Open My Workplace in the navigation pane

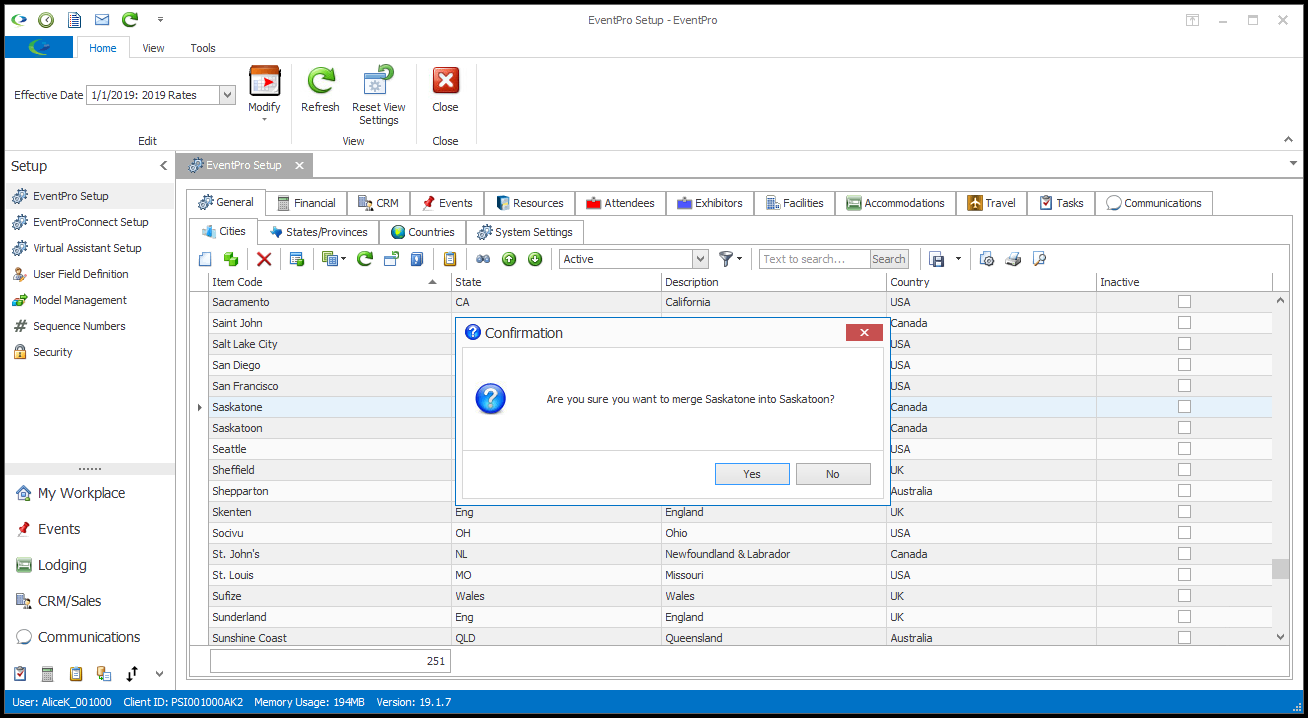click(x=82, y=493)
